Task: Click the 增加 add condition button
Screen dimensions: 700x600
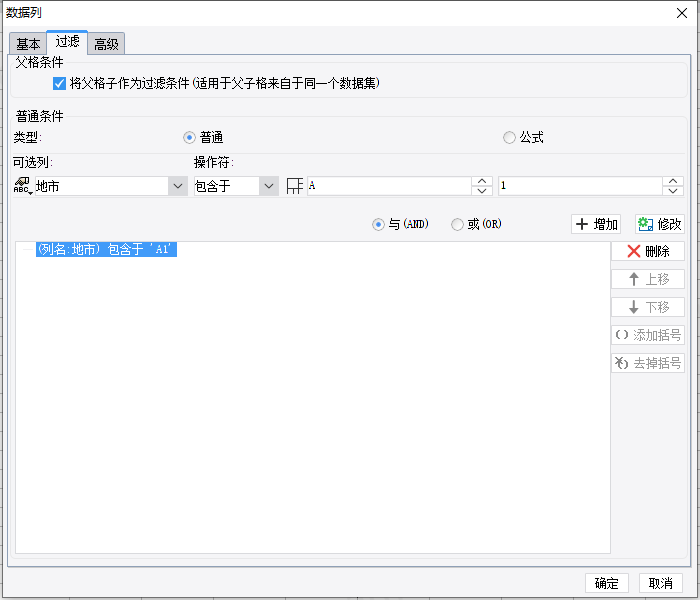Action: point(596,224)
